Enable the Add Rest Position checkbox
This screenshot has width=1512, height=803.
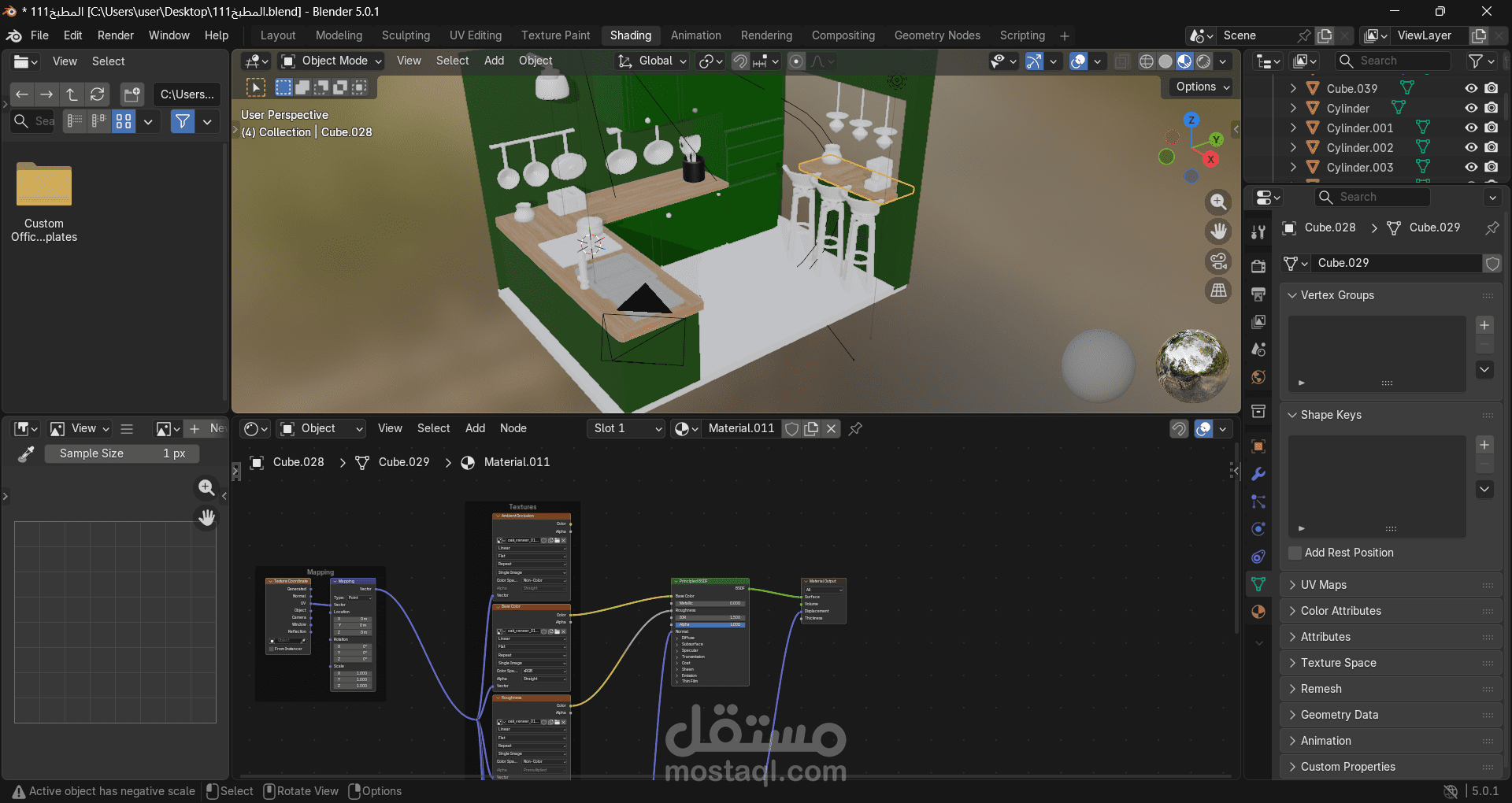[x=1295, y=553]
